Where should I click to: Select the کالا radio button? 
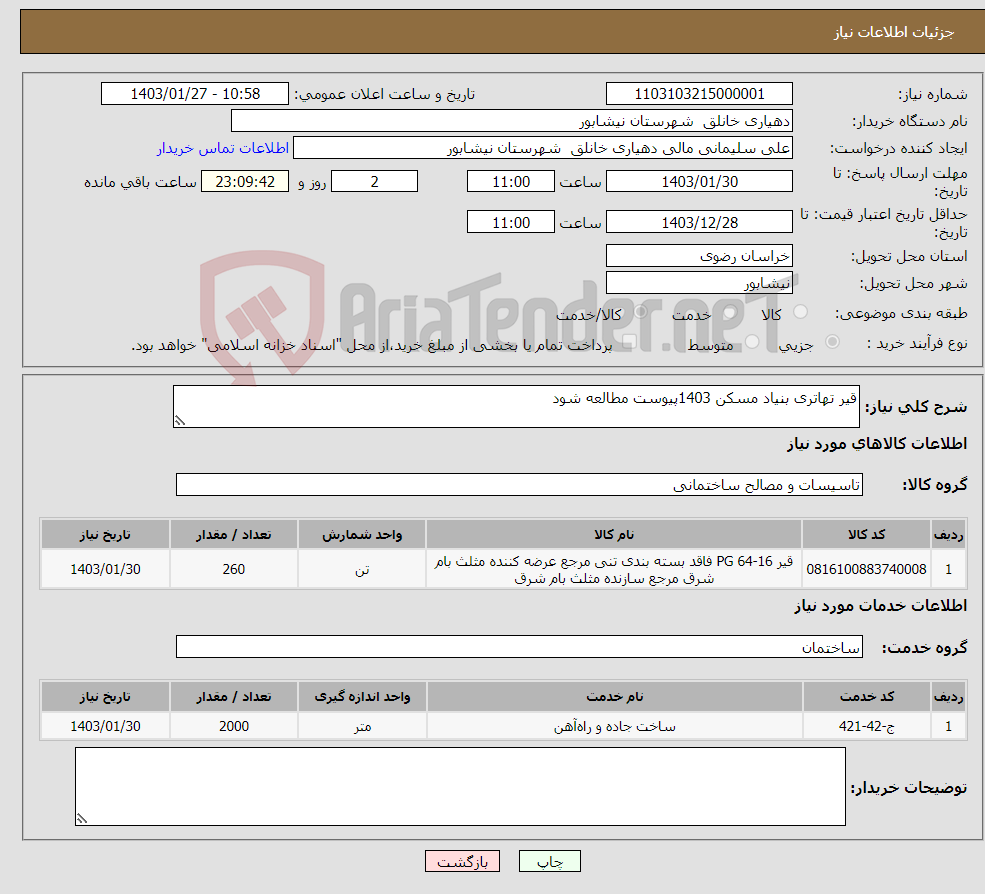coord(800,312)
